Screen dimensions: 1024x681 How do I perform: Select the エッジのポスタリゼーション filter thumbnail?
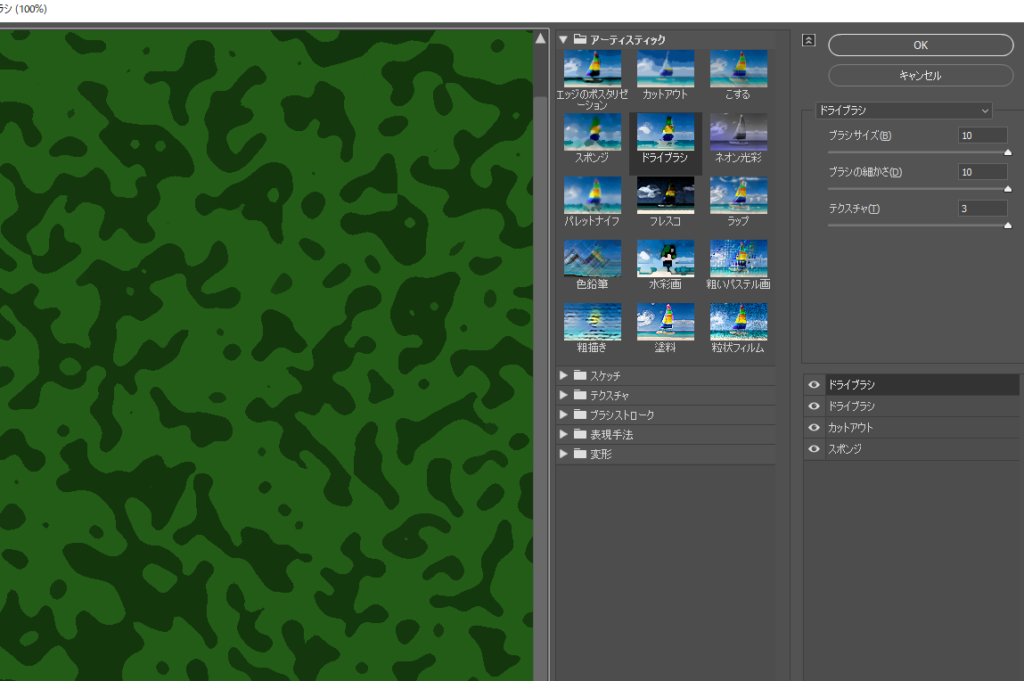coord(592,68)
